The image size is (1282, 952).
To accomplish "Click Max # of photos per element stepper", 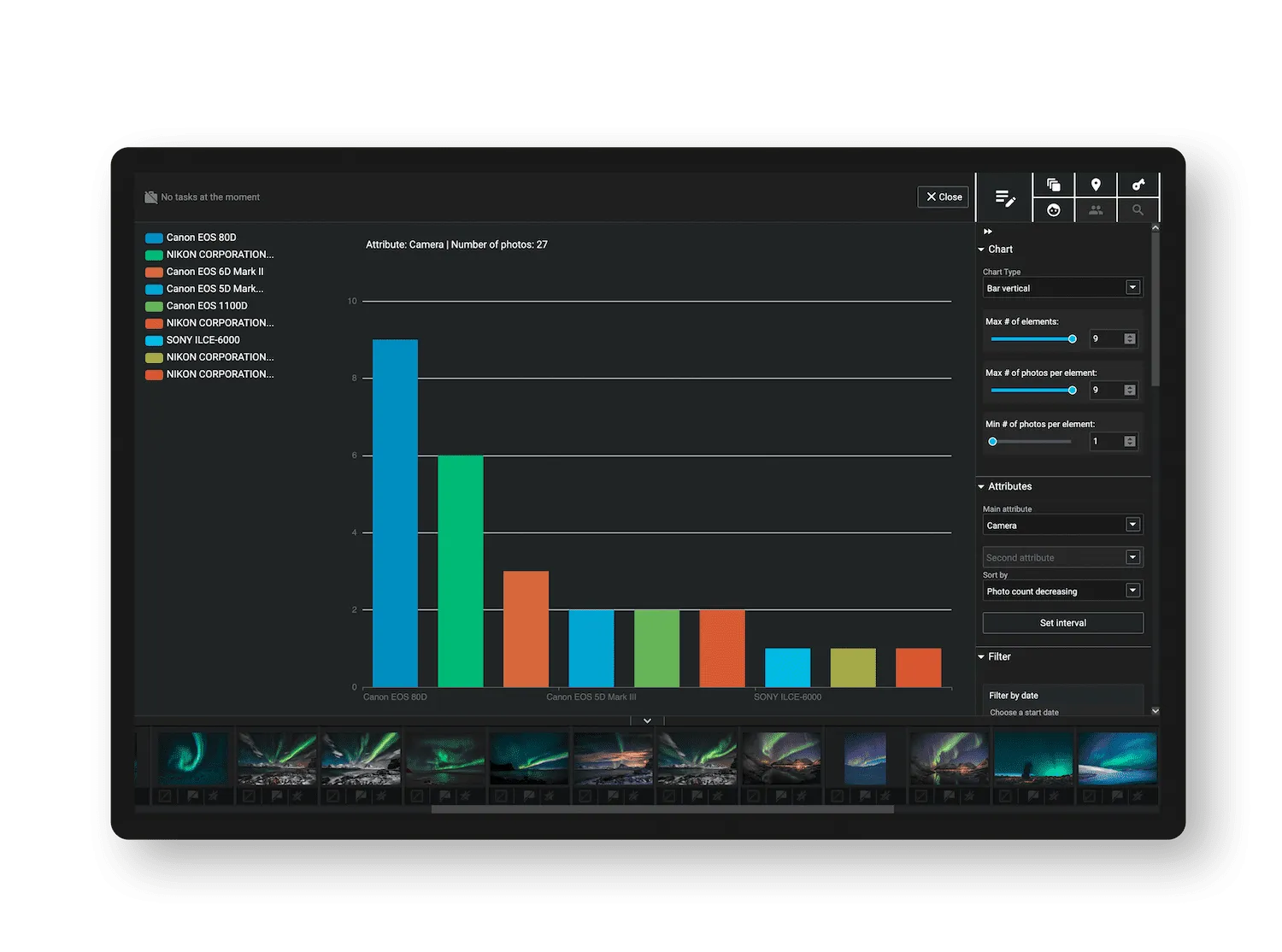I will click(x=1130, y=390).
